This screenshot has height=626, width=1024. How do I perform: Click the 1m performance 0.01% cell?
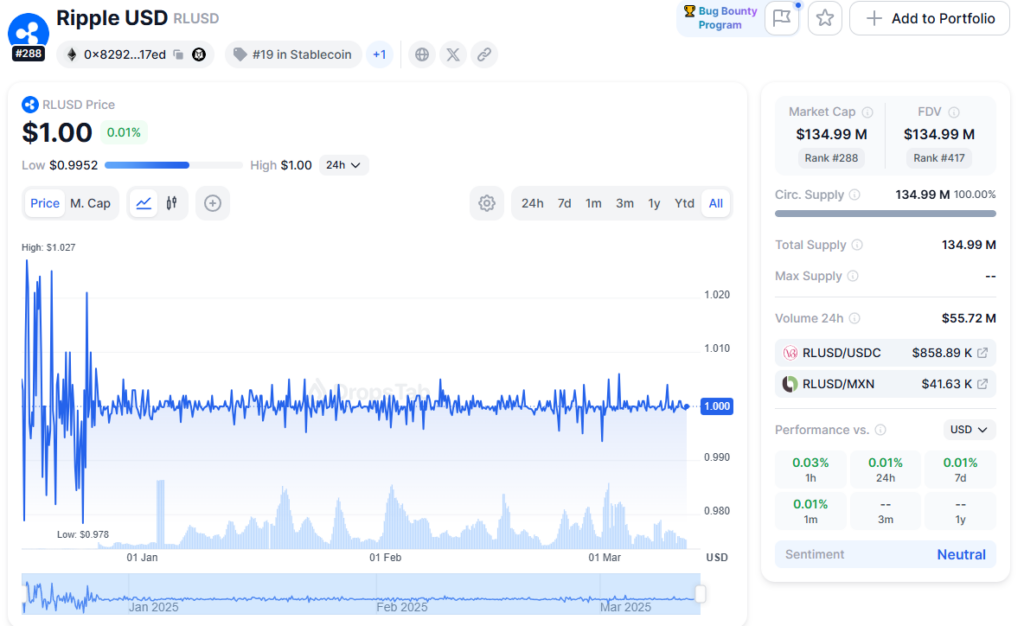[x=810, y=511]
